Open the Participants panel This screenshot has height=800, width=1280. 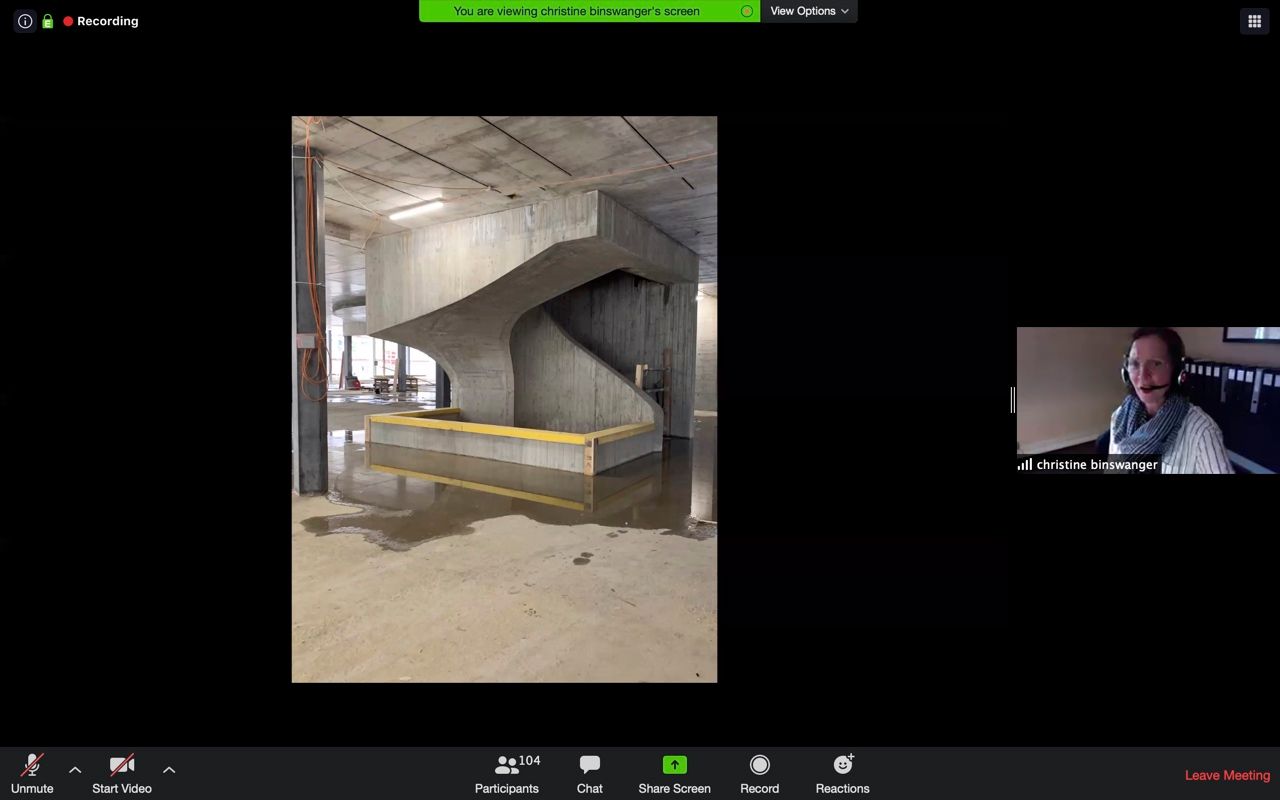tap(506, 772)
